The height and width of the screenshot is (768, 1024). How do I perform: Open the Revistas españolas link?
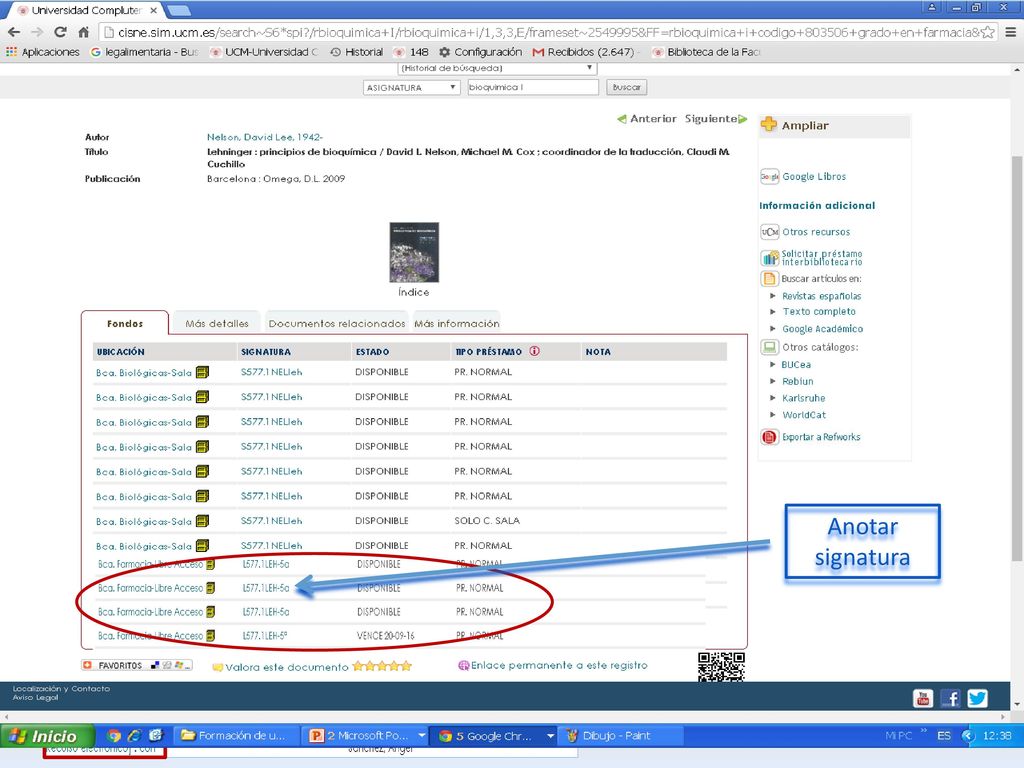(822, 296)
